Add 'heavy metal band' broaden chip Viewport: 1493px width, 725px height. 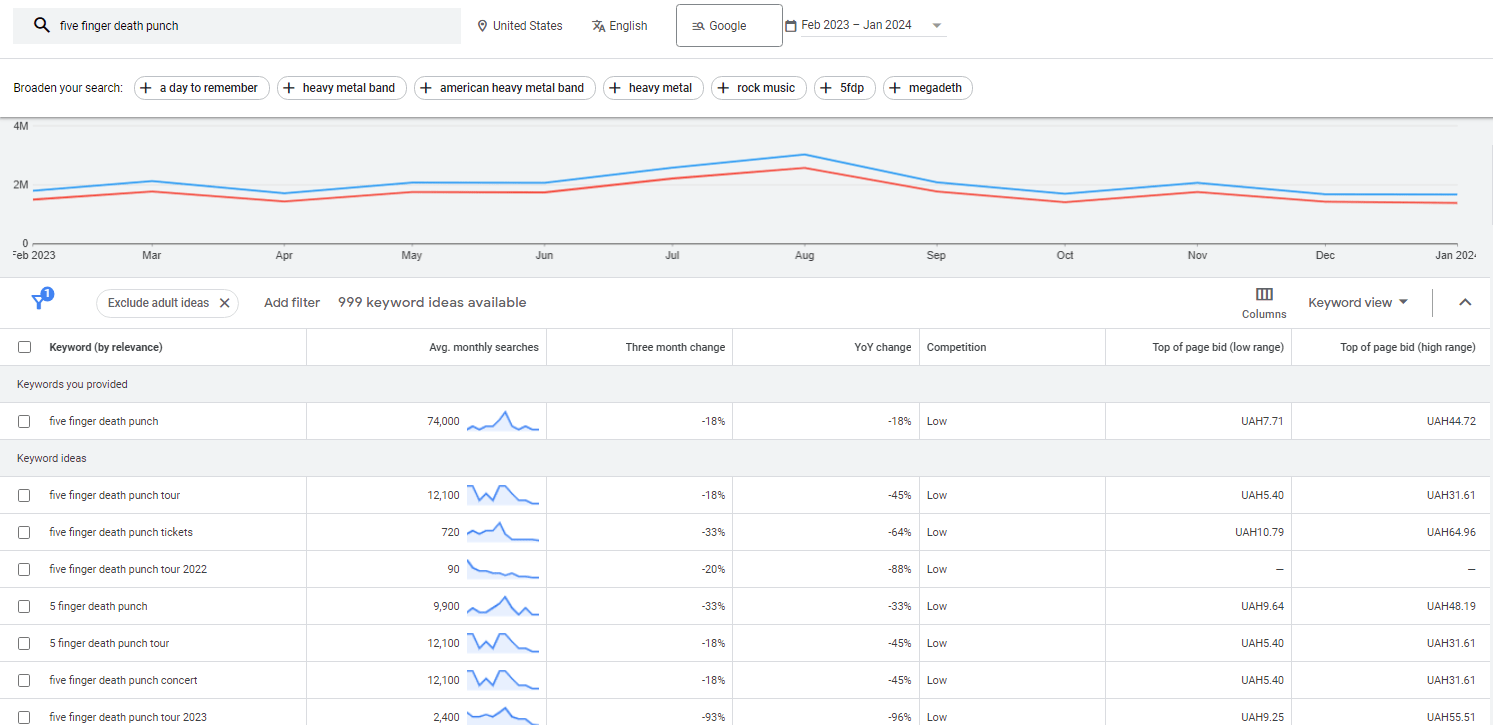tap(341, 88)
